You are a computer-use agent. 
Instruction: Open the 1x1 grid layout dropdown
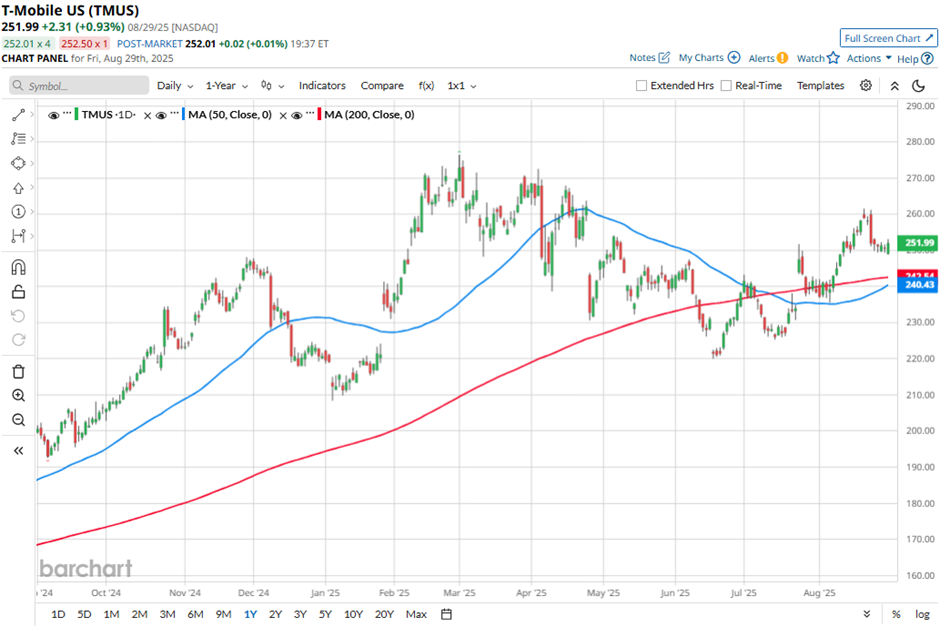click(462, 86)
